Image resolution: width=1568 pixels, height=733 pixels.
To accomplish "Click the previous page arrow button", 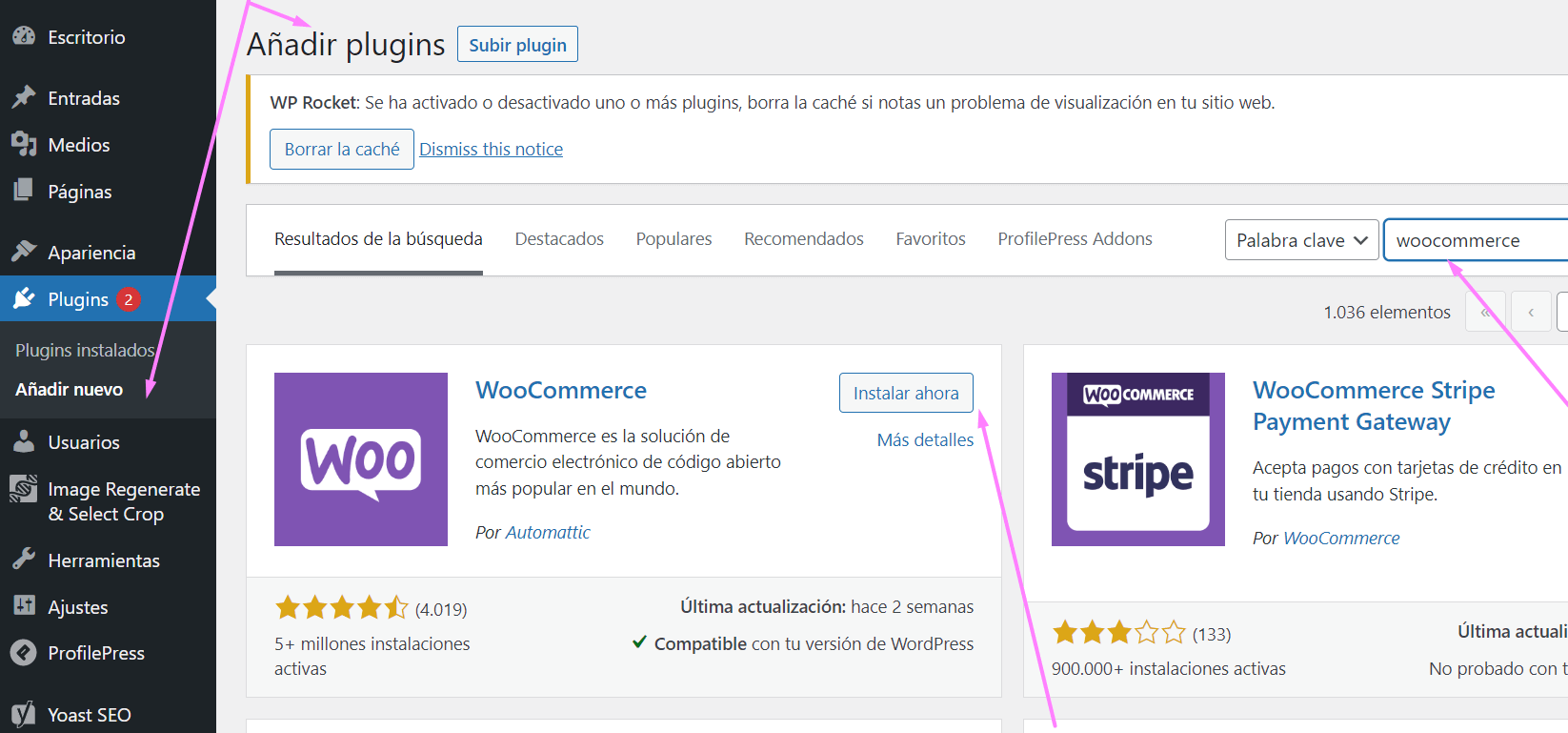I will coord(1531,312).
